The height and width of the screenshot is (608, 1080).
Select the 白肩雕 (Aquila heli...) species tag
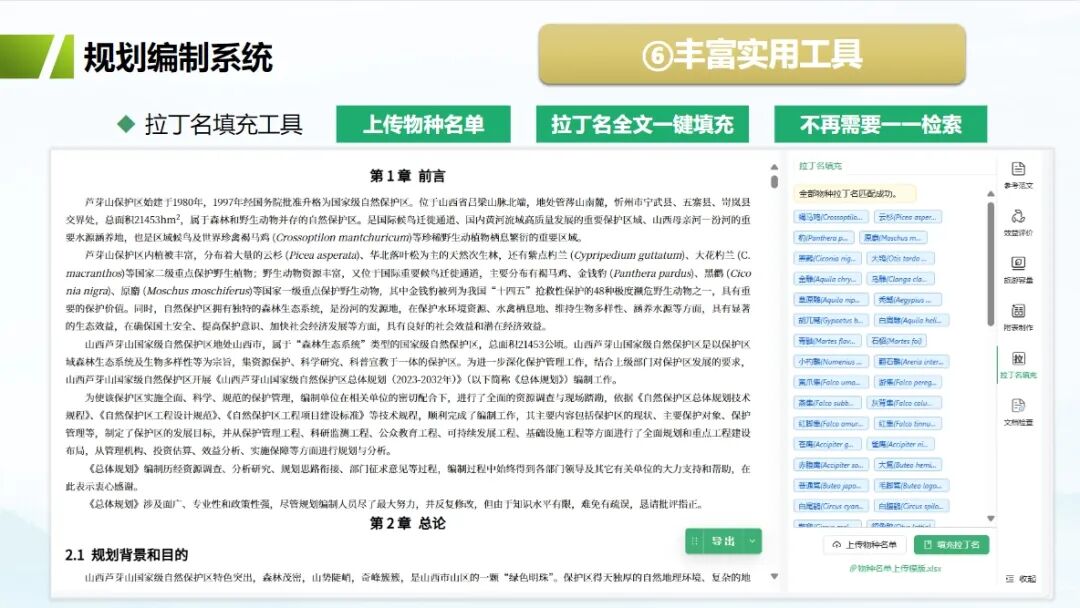(911, 320)
